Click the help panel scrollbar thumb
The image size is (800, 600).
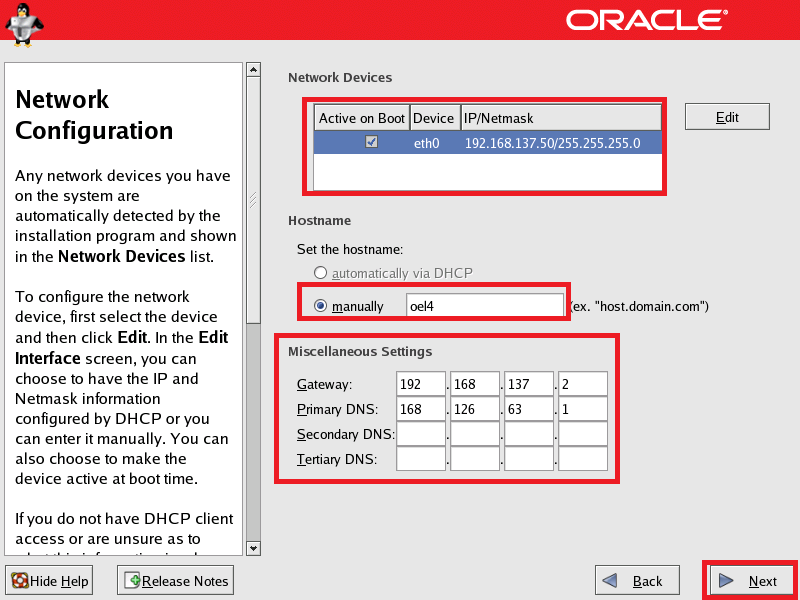point(253,199)
